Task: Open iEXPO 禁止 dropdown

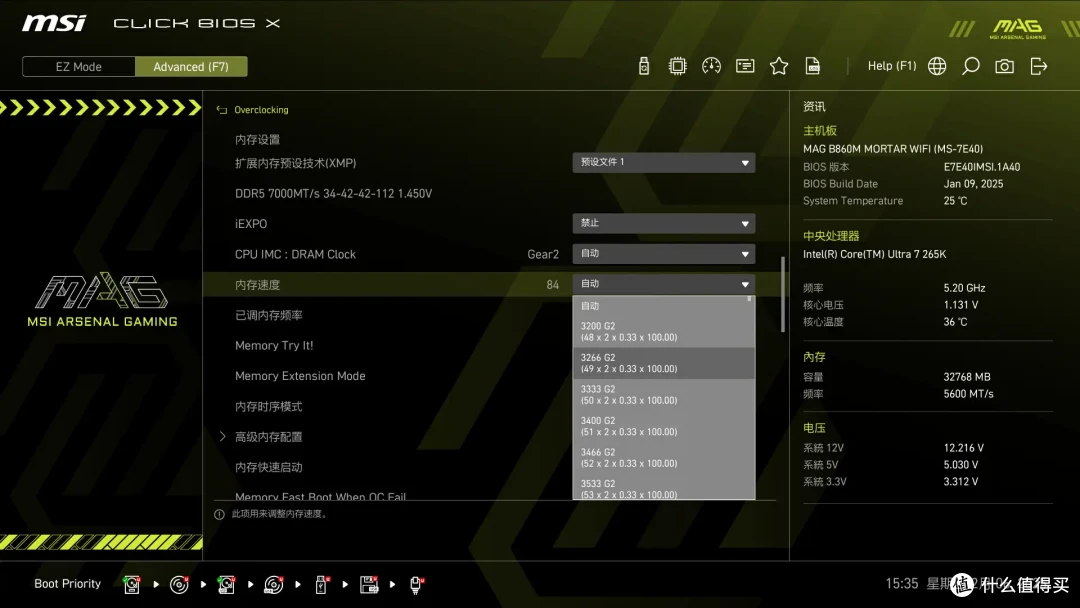Action: pyautogui.click(x=663, y=223)
